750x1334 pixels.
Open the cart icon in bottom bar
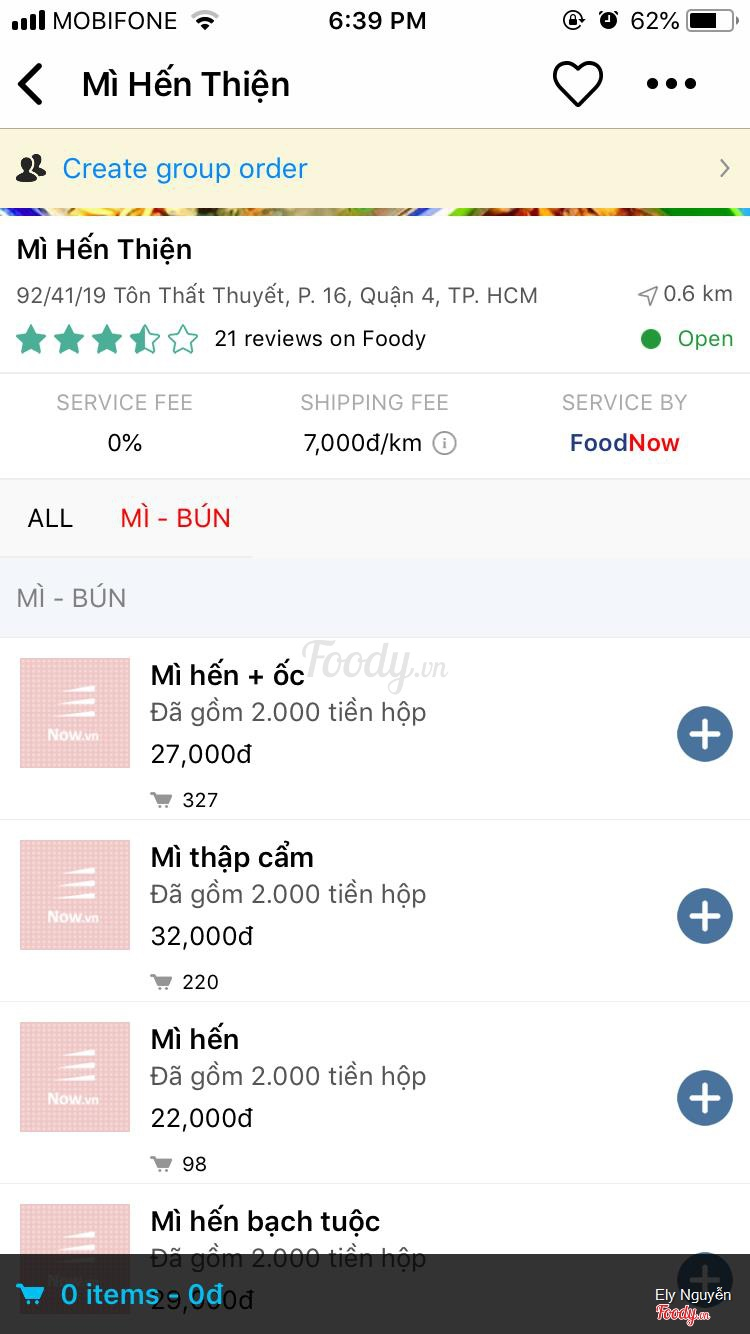(x=31, y=1295)
